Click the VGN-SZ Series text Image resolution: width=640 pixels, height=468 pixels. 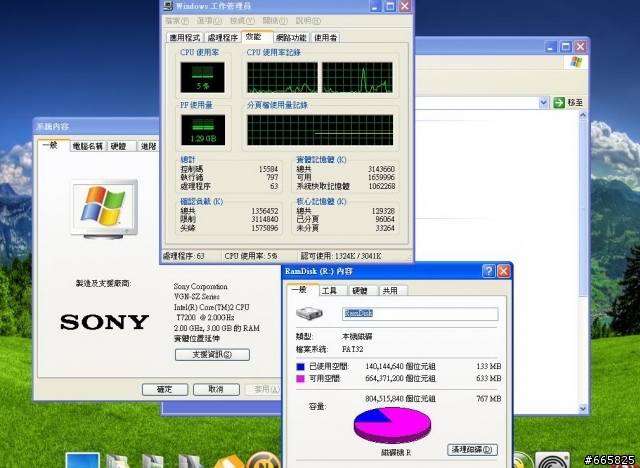click(x=197, y=297)
